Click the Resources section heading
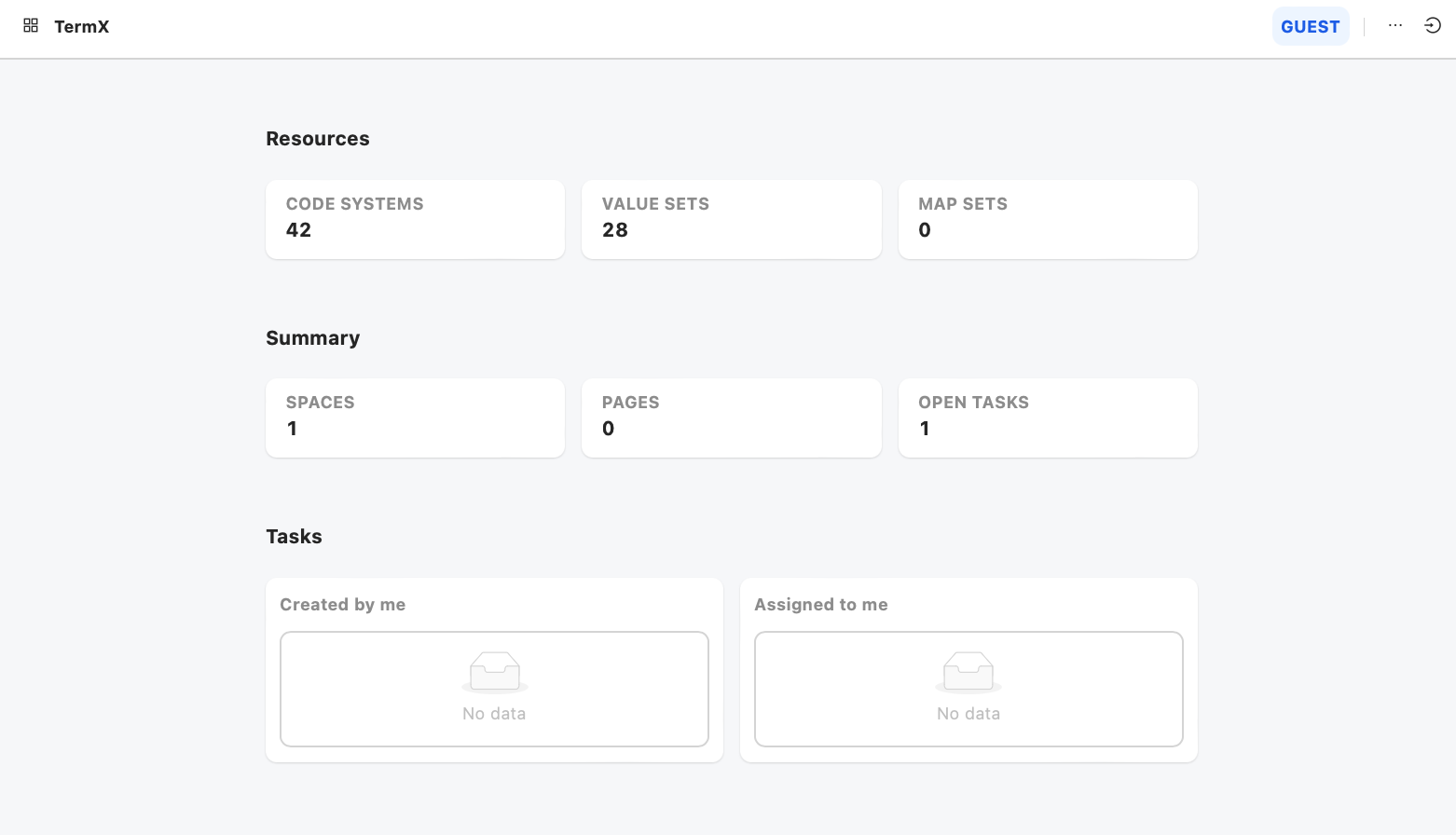The width and height of the screenshot is (1456, 835). click(317, 139)
